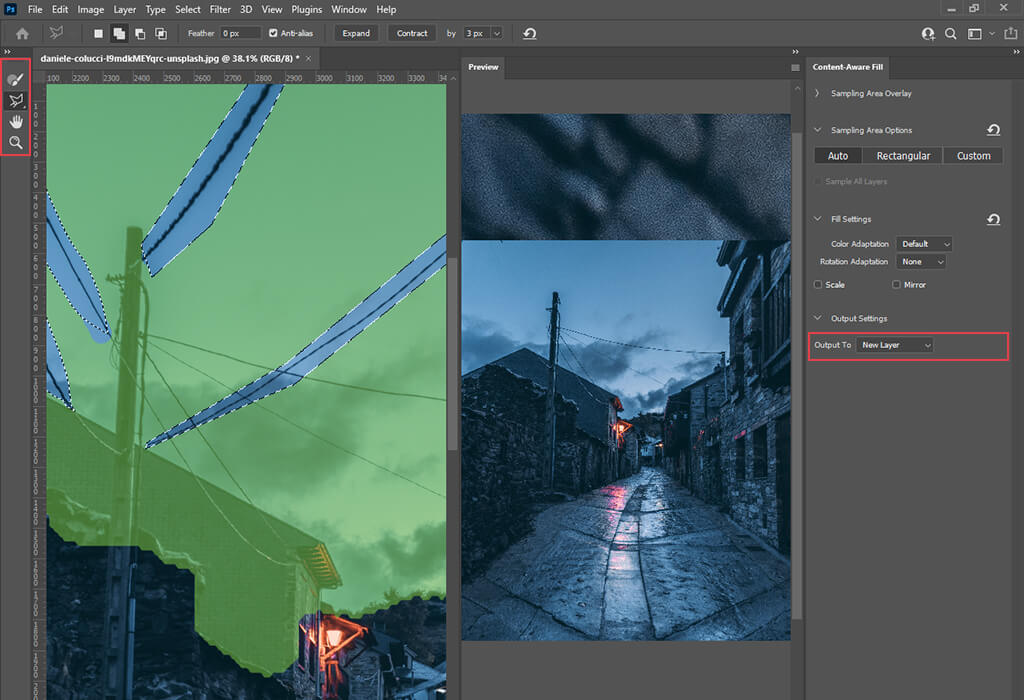The image size is (1024, 700).
Task: Collapse the Fill Settings section
Action: [817, 219]
